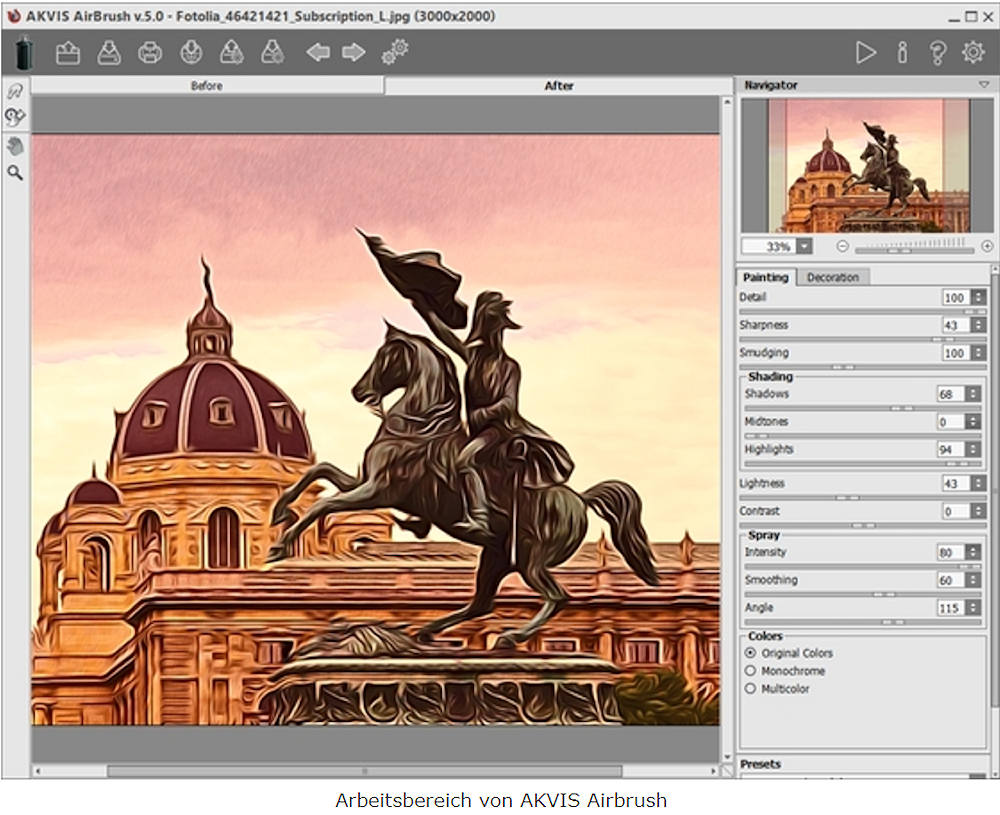Switch to the Decoration tab

pyautogui.click(x=832, y=277)
